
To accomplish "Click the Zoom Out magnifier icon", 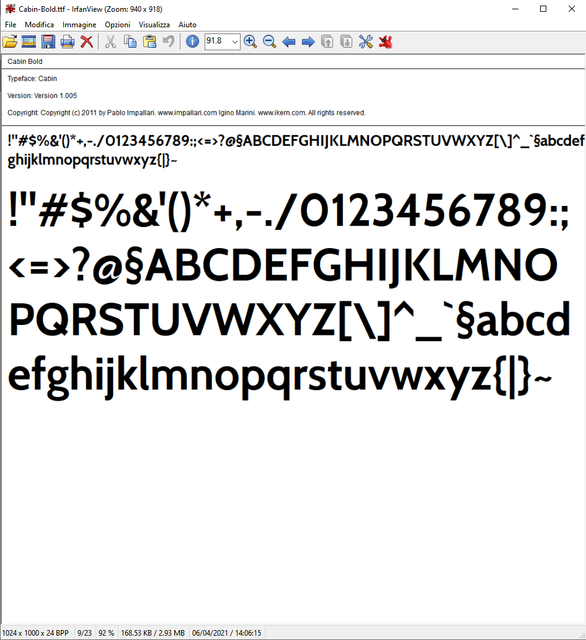I will click(x=269, y=42).
